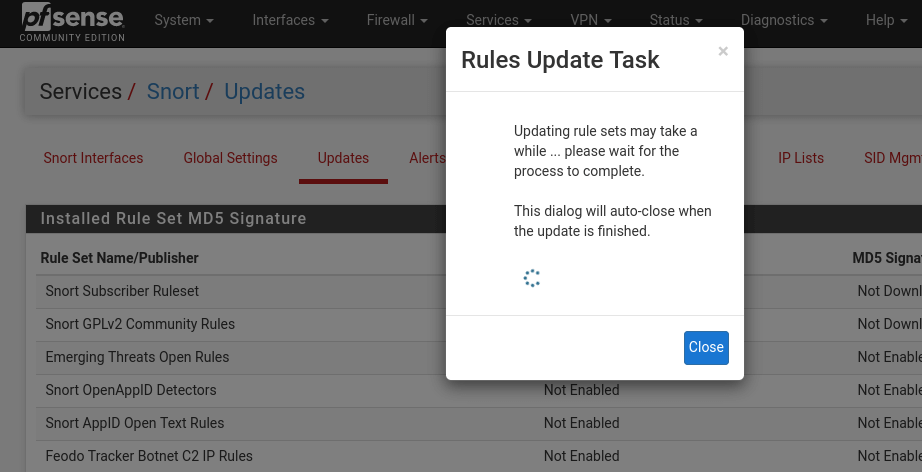Follow the Snort breadcrumb link
The image size is (922, 472).
pyautogui.click(x=173, y=92)
